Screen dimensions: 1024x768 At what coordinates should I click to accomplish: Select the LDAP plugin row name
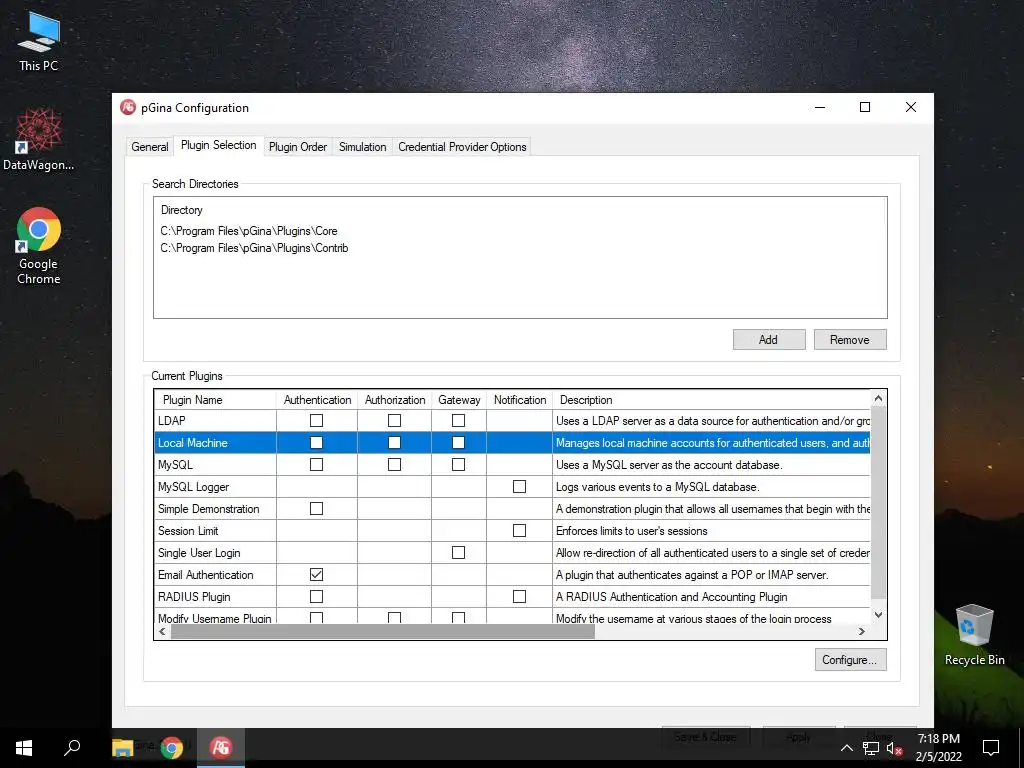pyautogui.click(x=172, y=421)
